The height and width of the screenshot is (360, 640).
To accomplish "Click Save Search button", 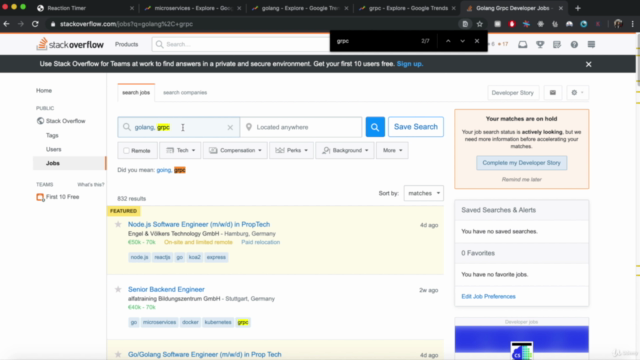I will click(416, 127).
